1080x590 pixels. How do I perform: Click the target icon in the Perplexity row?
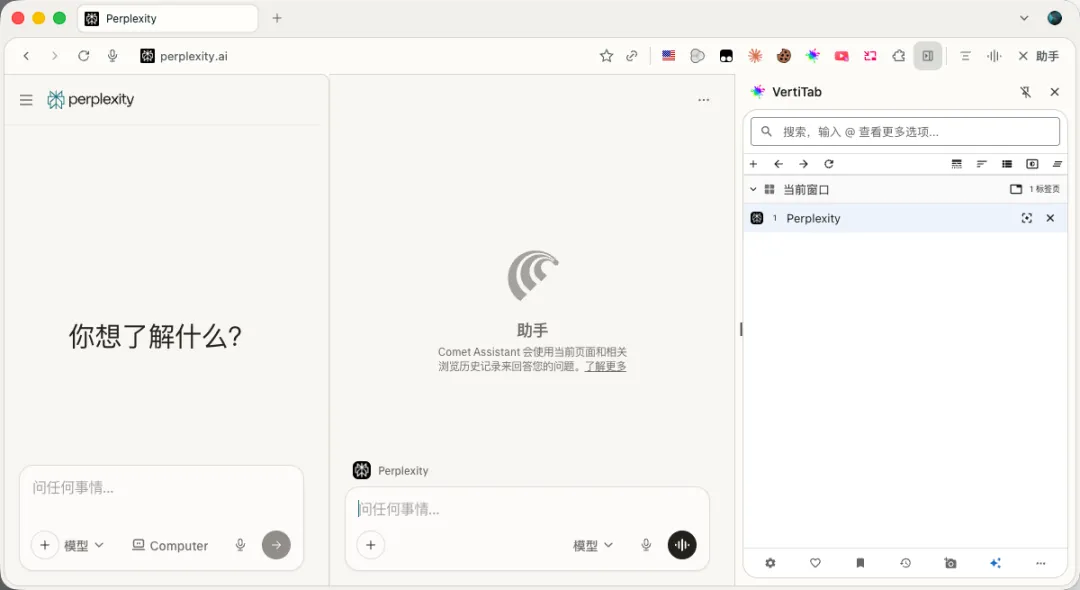click(x=1026, y=218)
